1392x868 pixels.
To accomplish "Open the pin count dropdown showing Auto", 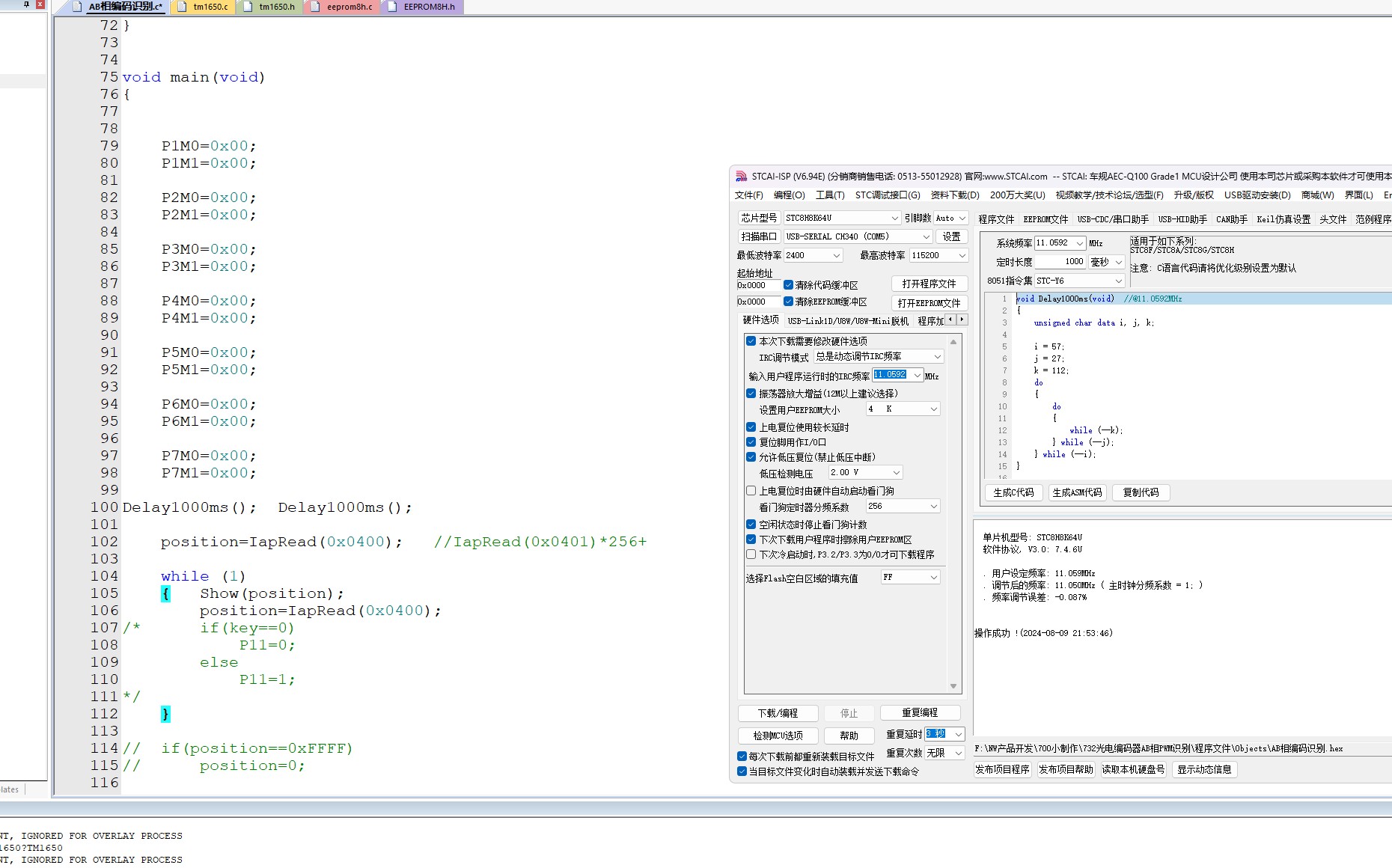I will pos(951,218).
